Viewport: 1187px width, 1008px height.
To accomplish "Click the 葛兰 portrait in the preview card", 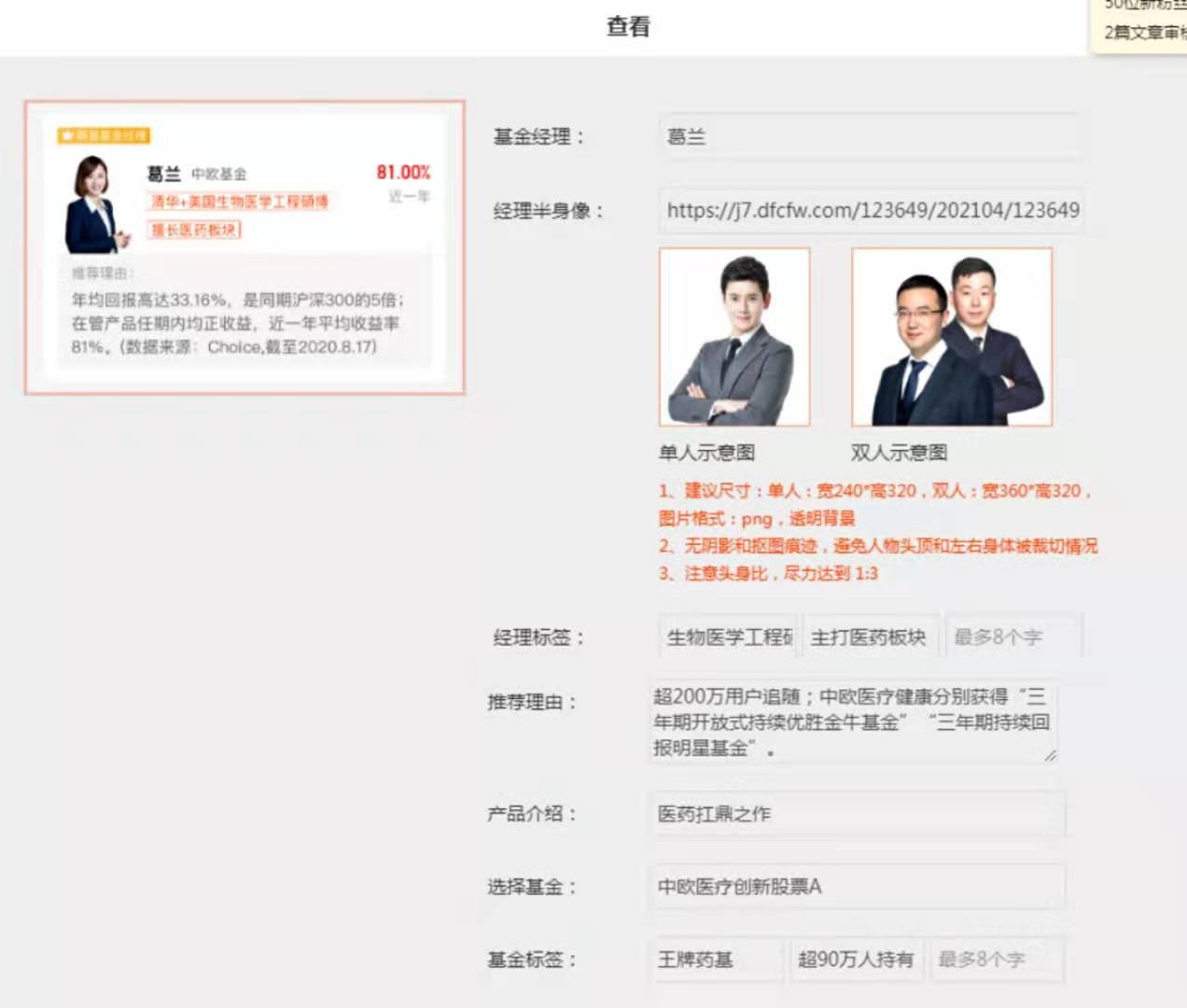I will tap(96, 205).
